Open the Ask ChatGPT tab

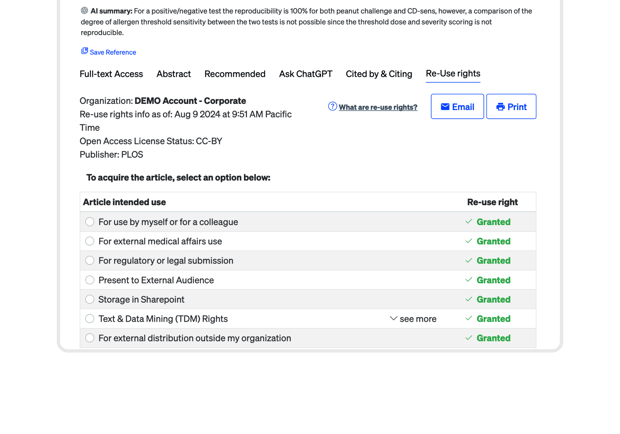pos(305,74)
